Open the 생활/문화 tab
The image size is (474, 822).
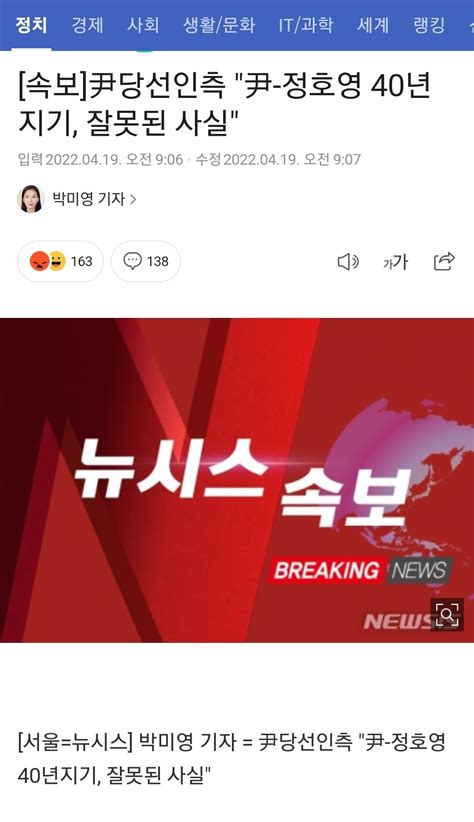pos(219,25)
